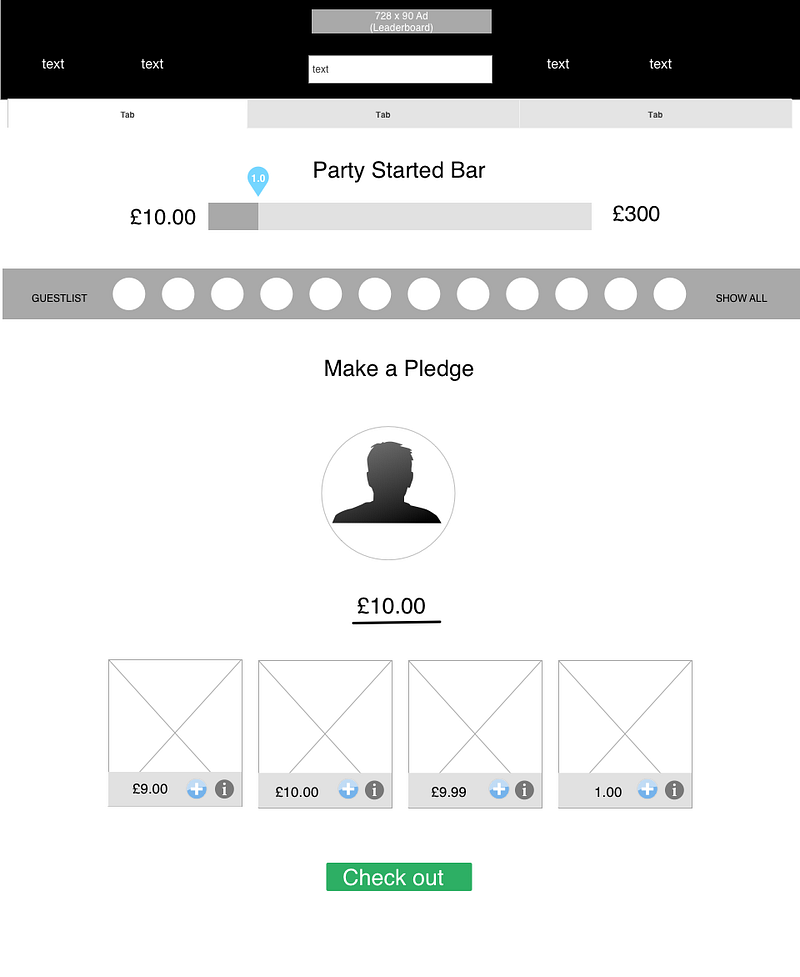Show info icon on the £10.00 item card
Screen dimensions: 800x977
pos(374,790)
